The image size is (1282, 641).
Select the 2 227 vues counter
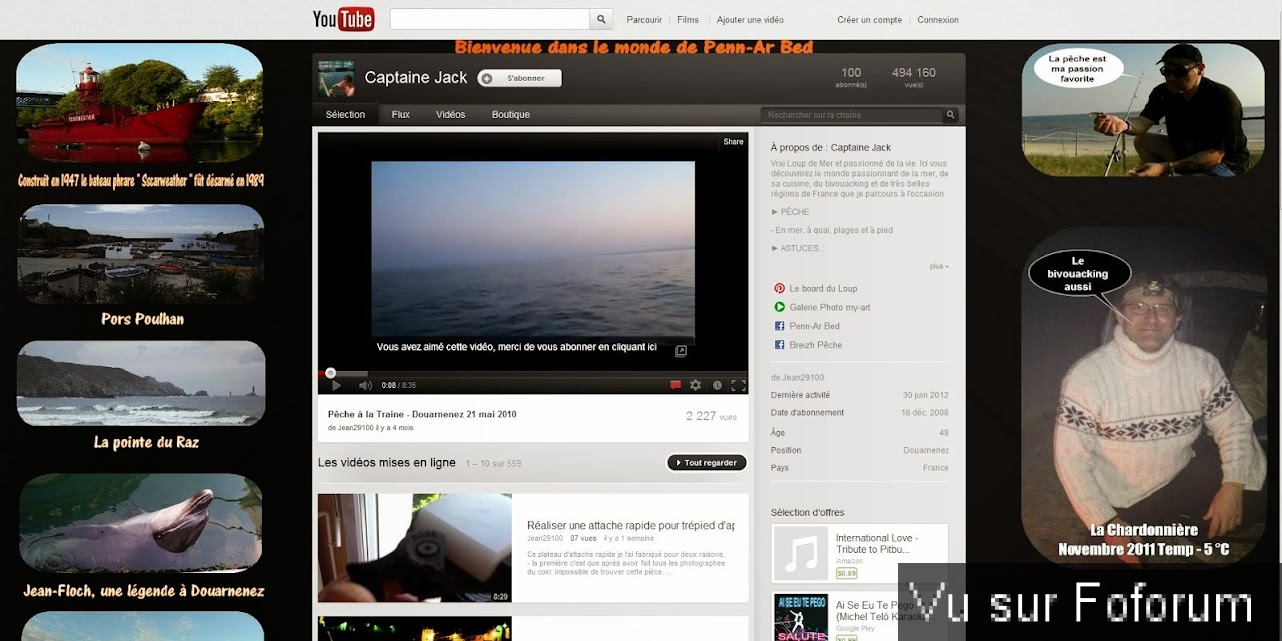pos(711,416)
